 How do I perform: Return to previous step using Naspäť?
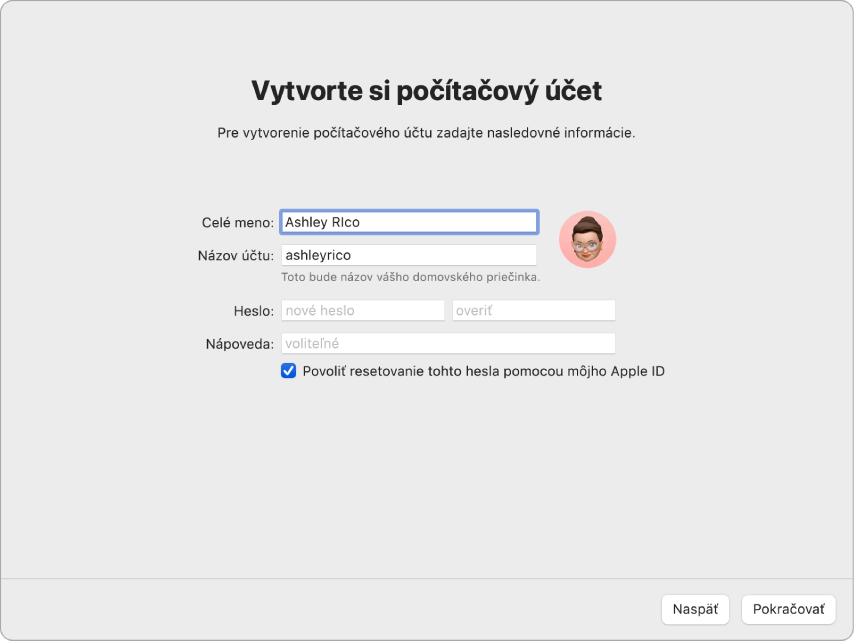(x=698, y=609)
